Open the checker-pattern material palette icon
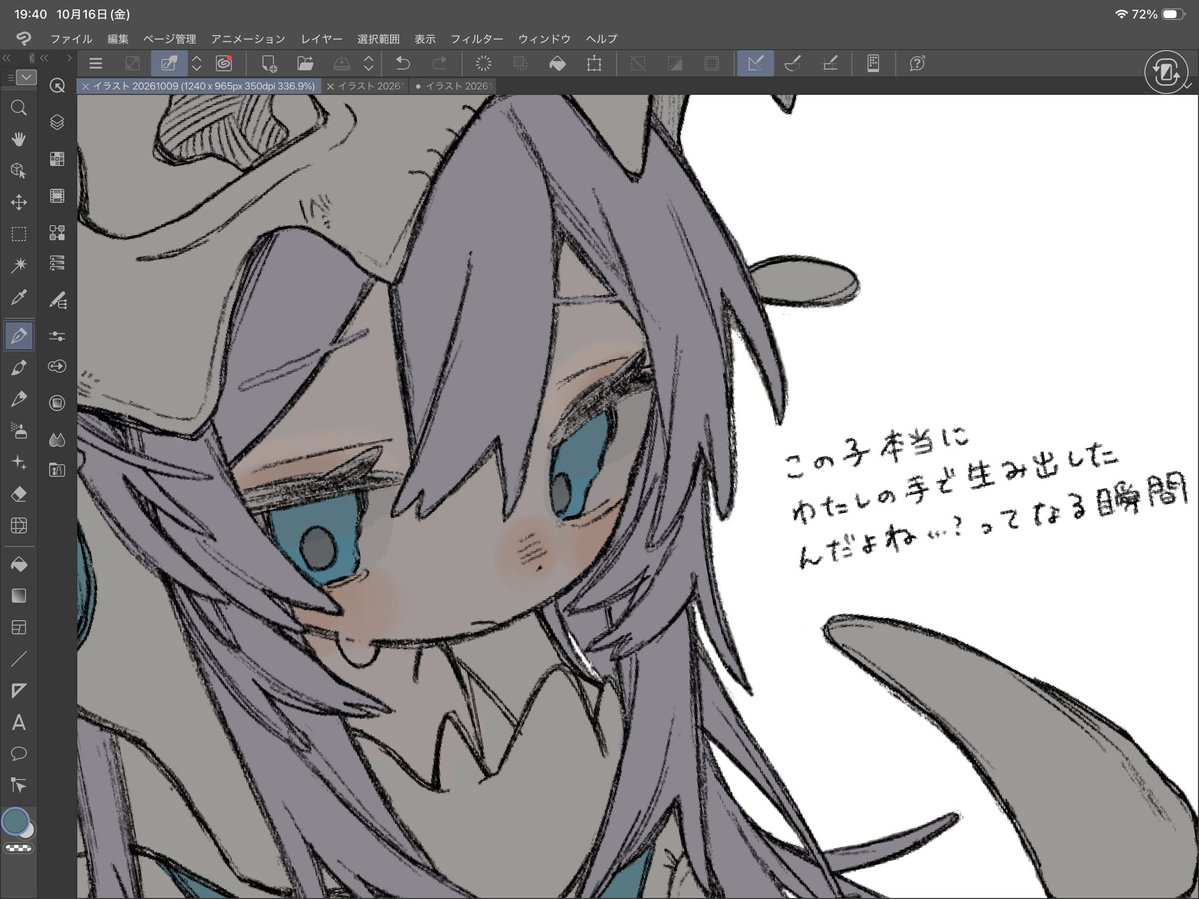This screenshot has height=899, width=1199. 57,159
